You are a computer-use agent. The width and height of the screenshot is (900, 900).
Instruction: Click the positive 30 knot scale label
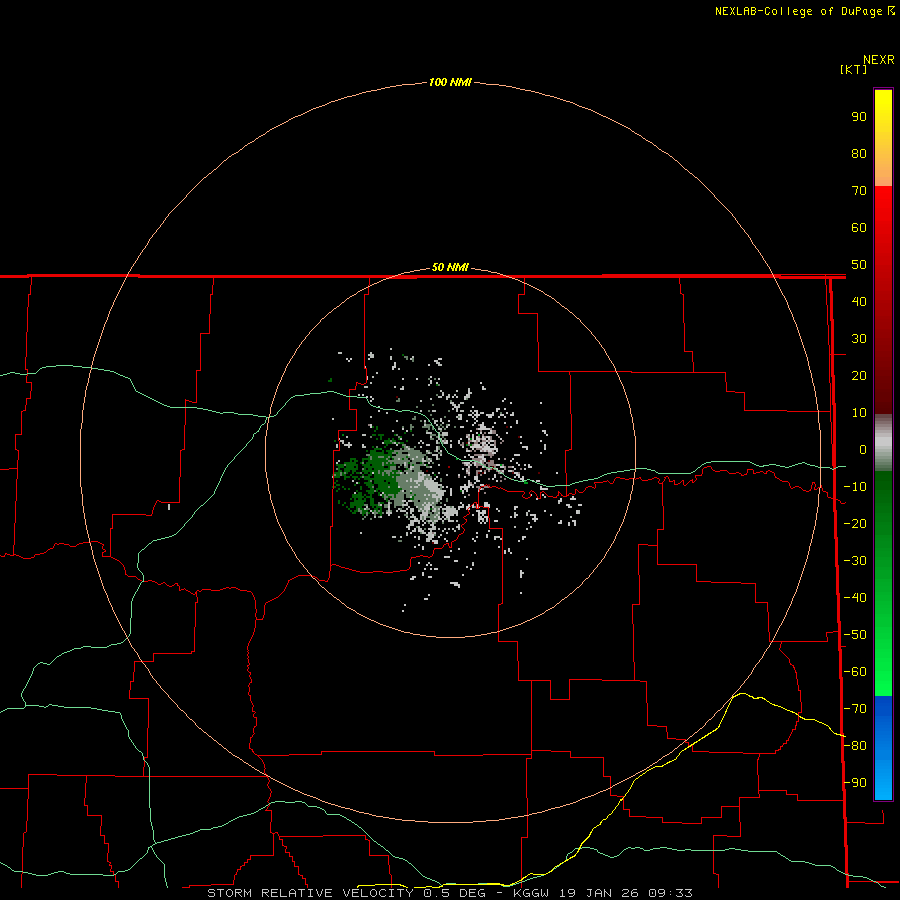tap(859, 339)
